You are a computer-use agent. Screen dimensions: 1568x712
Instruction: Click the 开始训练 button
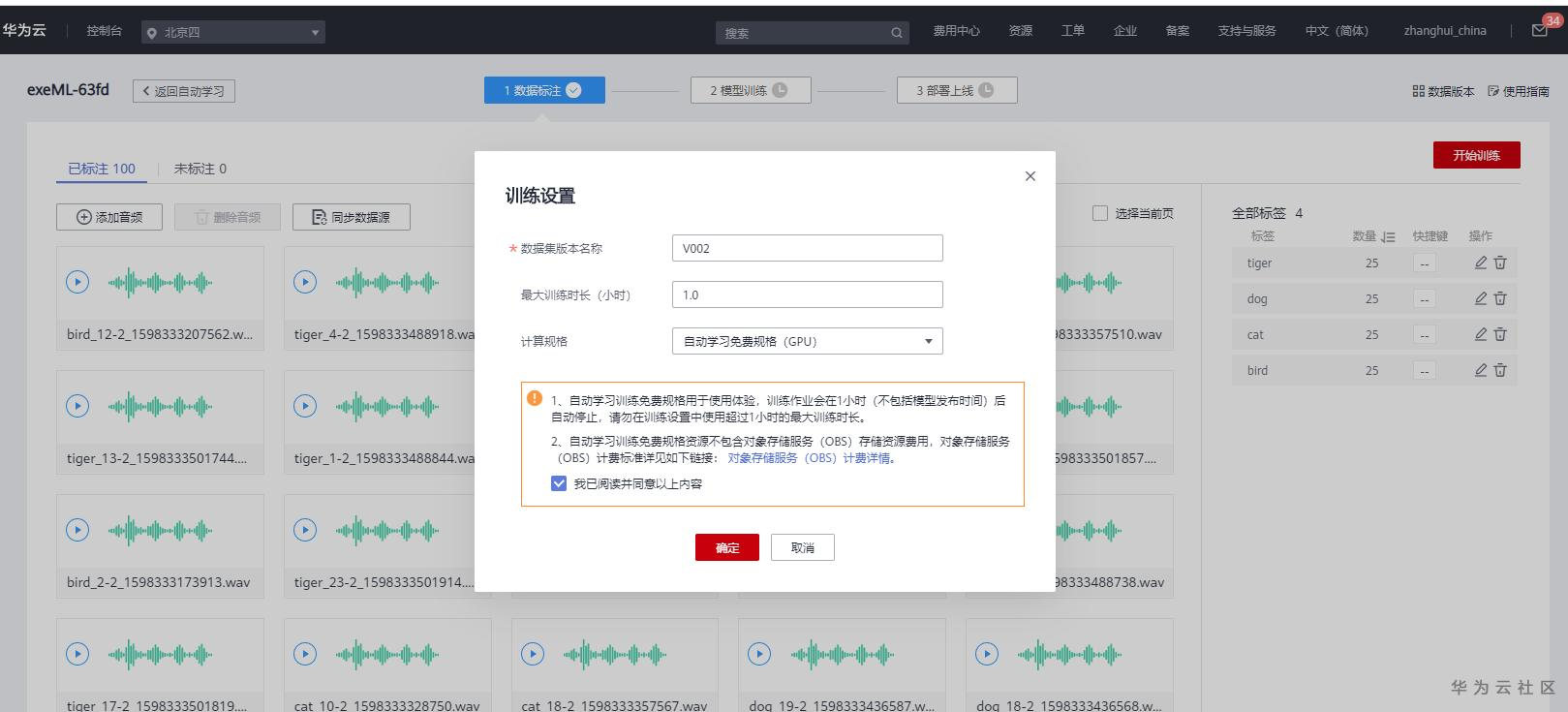coord(1477,155)
